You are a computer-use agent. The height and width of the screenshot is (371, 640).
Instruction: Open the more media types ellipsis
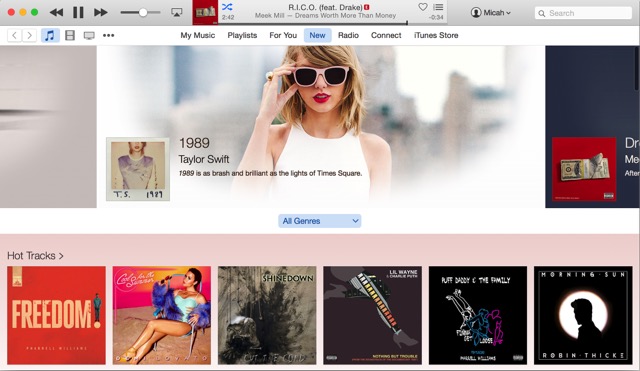[x=109, y=36]
